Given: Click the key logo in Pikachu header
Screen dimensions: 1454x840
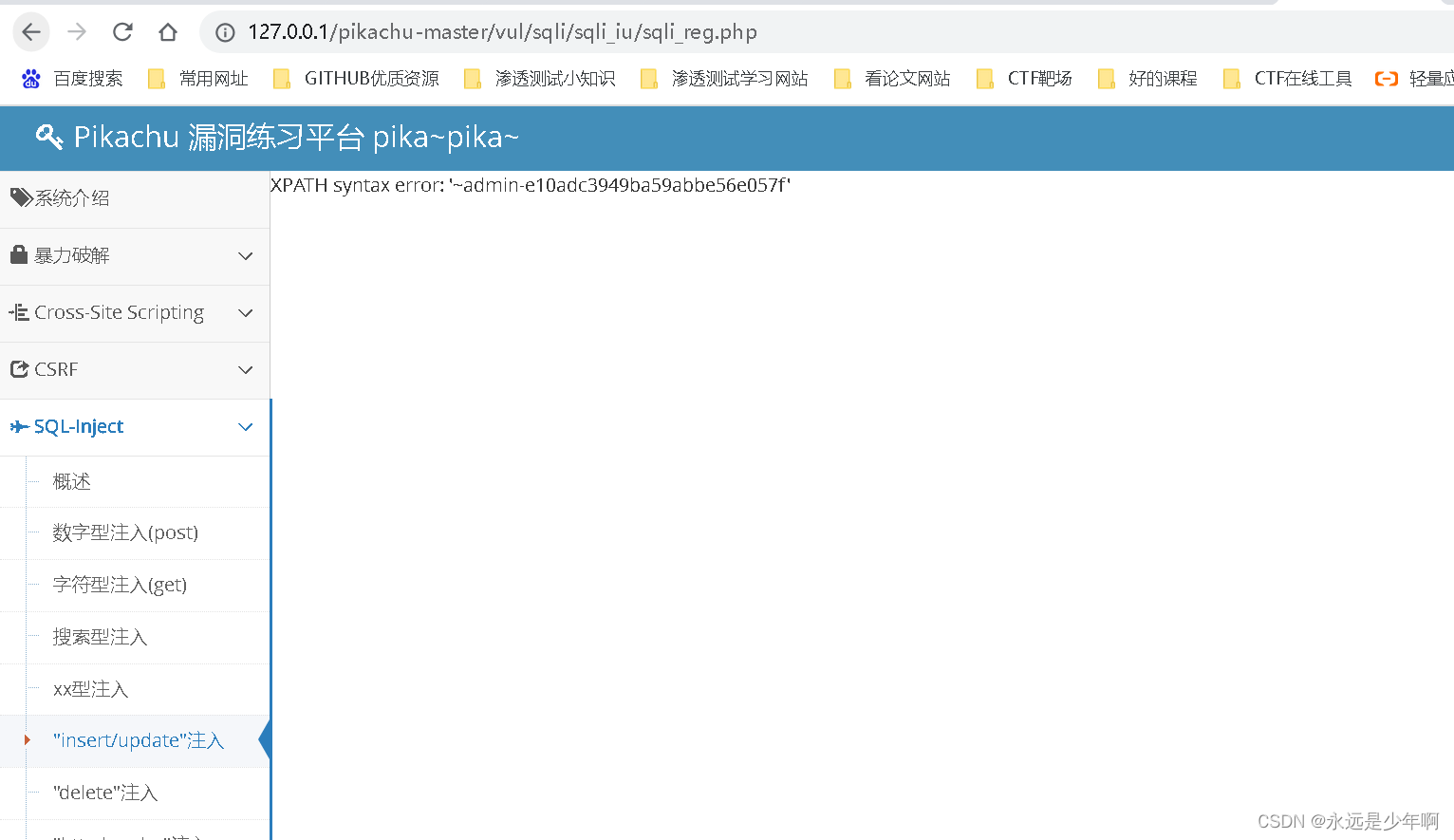Looking at the screenshot, I should [49, 138].
